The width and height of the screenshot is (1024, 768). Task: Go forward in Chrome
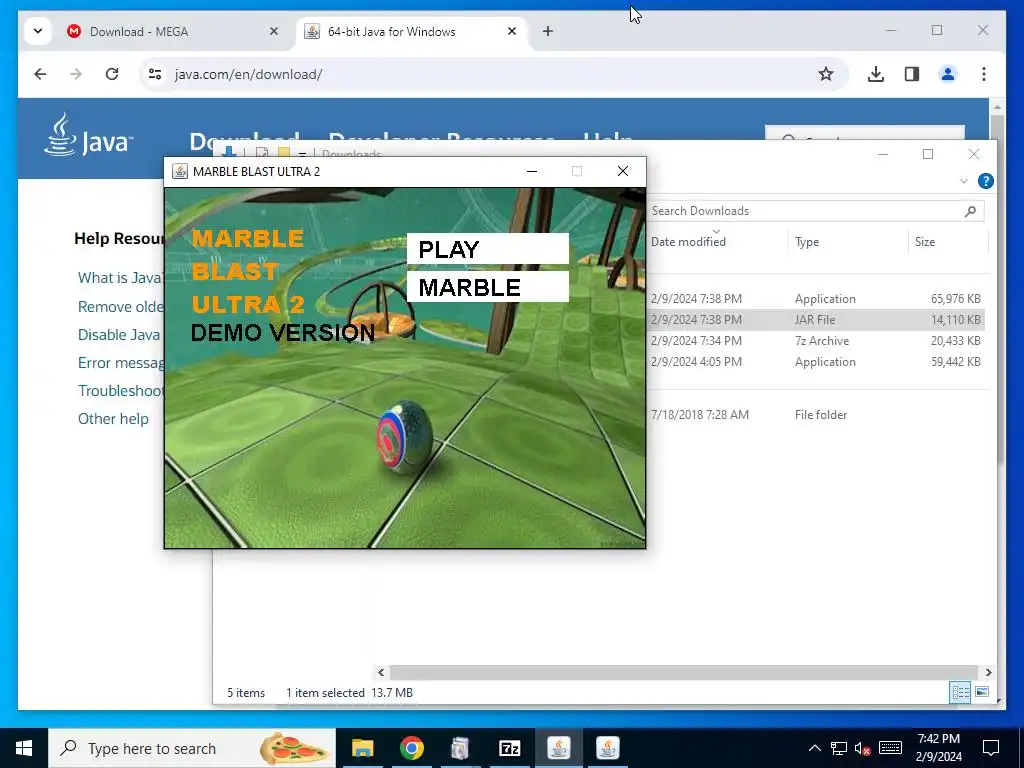[x=76, y=74]
